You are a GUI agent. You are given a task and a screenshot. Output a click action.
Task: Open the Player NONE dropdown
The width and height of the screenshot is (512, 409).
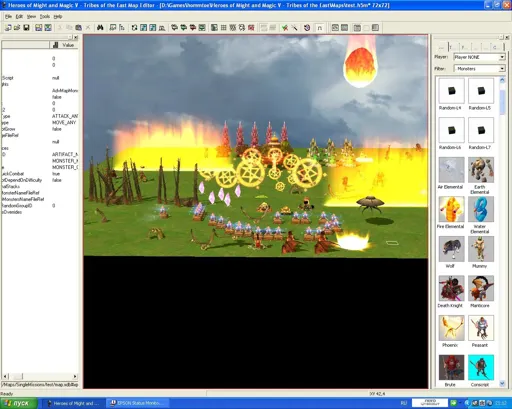click(x=479, y=57)
